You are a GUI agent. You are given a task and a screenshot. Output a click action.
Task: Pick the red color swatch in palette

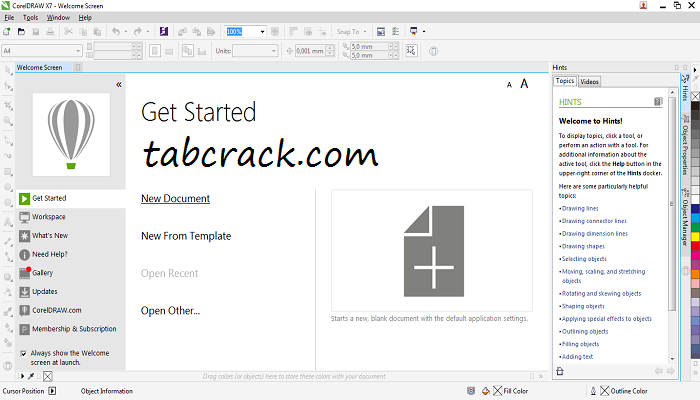pyautogui.click(x=695, y=246)
